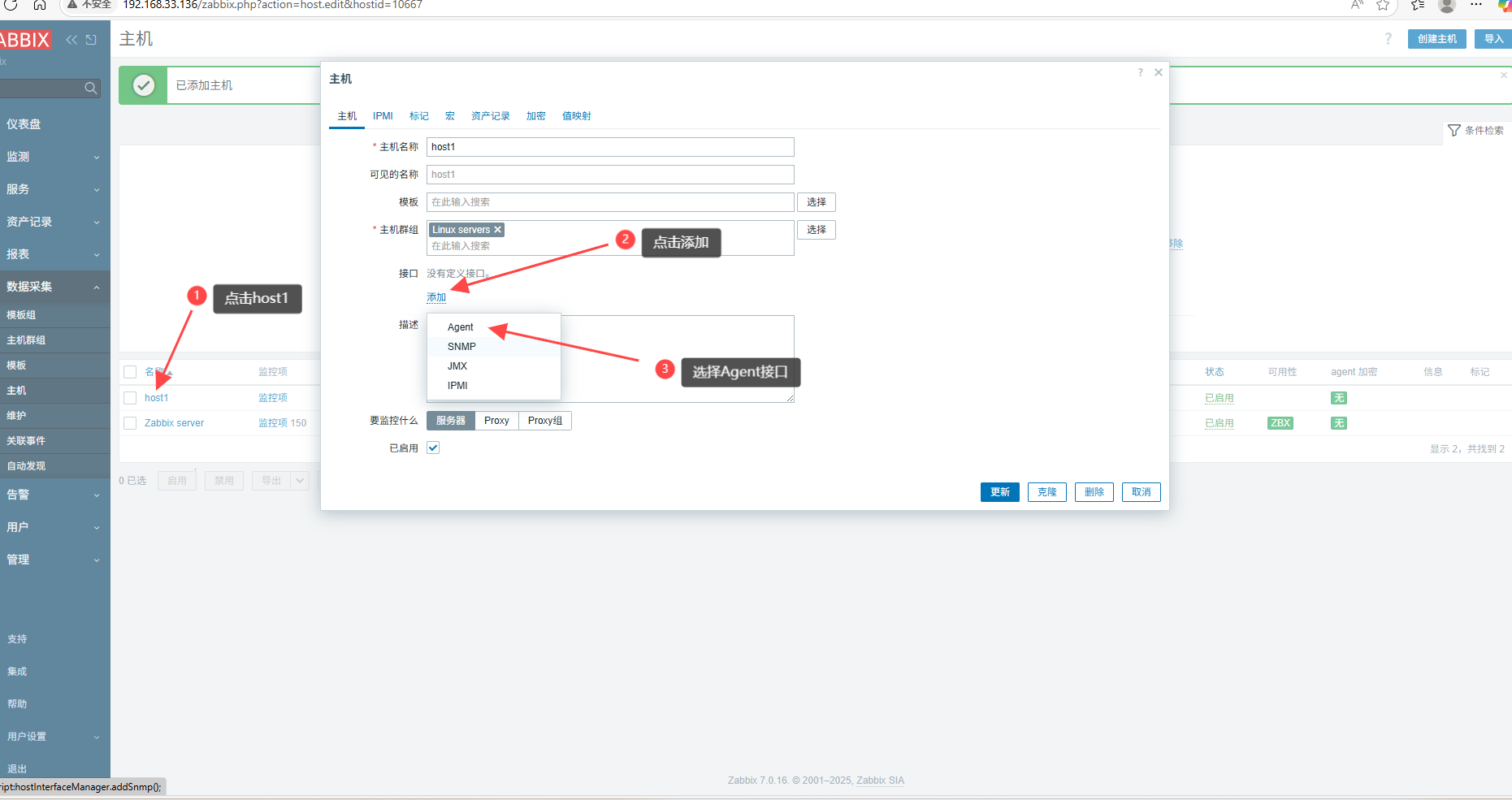
Task: Expand the 管理 sidebar menu
Action: point(54,560)
